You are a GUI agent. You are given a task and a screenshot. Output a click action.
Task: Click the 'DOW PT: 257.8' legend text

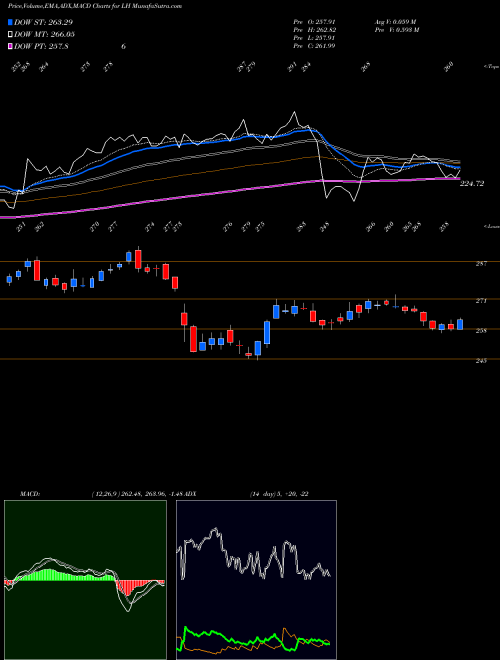click(41, 46)
